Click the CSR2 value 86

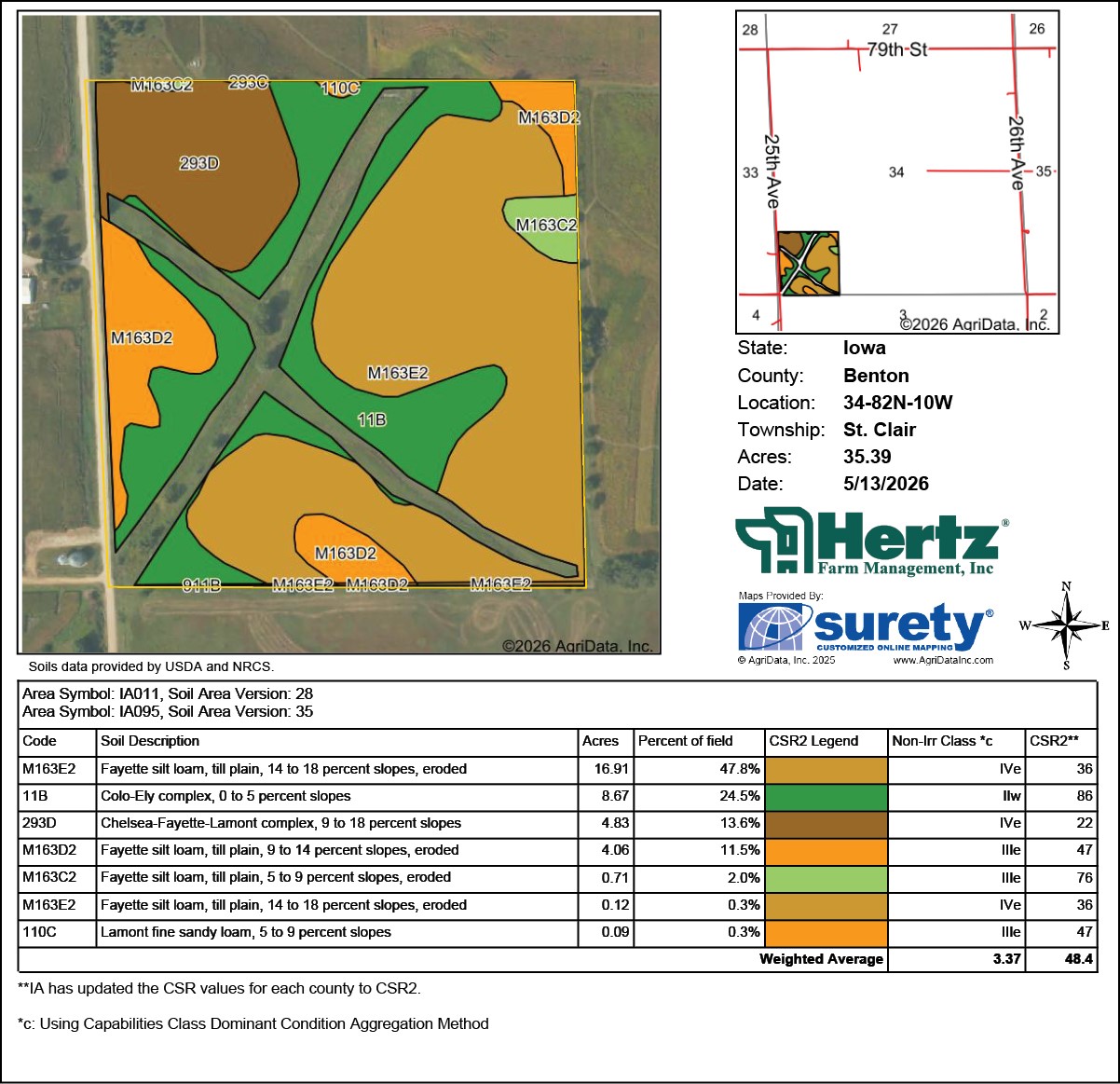coord(1085,797)
